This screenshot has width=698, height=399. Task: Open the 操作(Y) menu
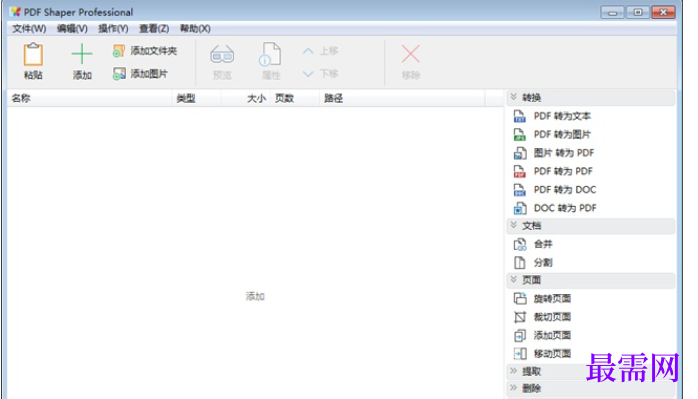click(113, 28)
